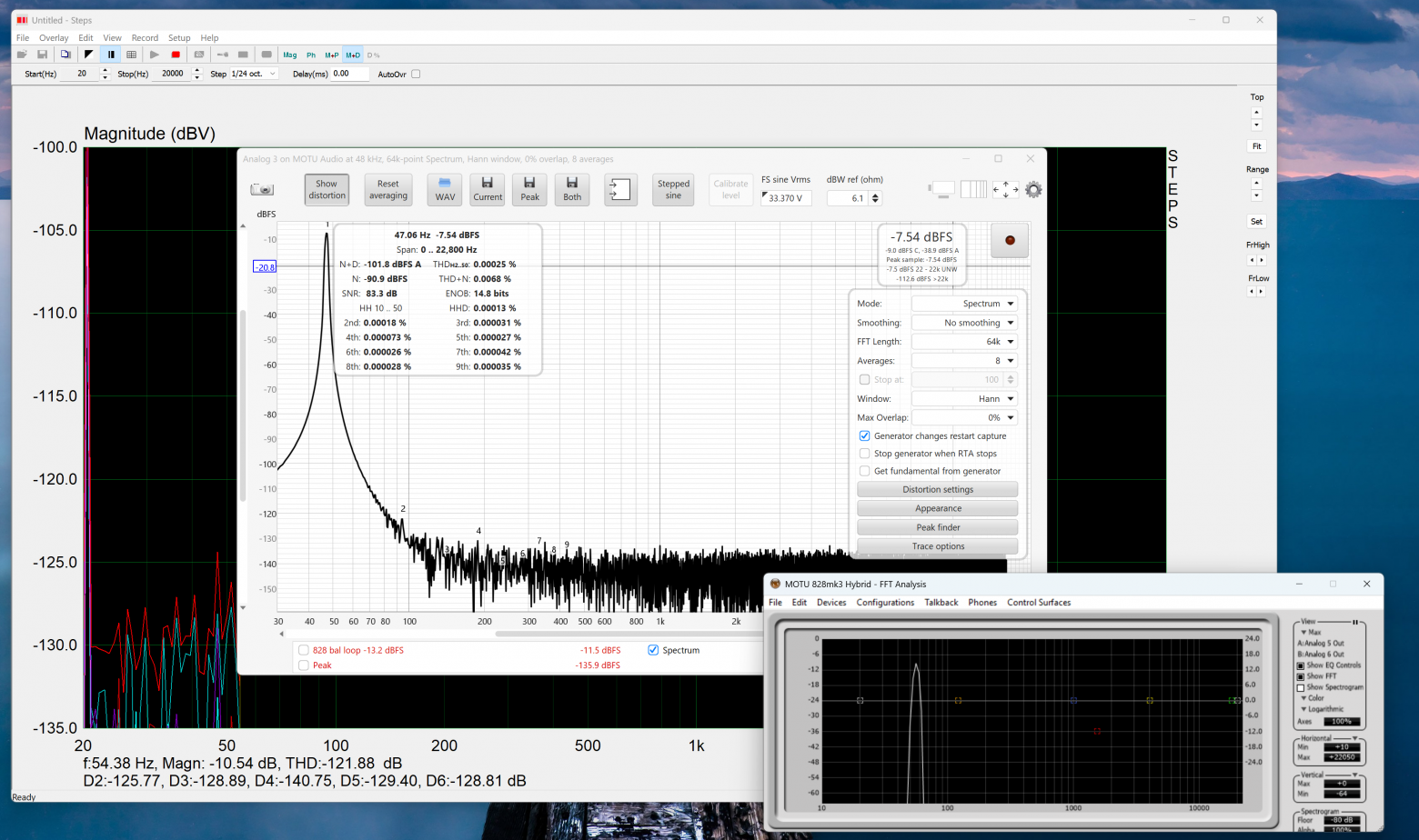Click the black-white invert icon in Steps toolbar

click(88, 55)
